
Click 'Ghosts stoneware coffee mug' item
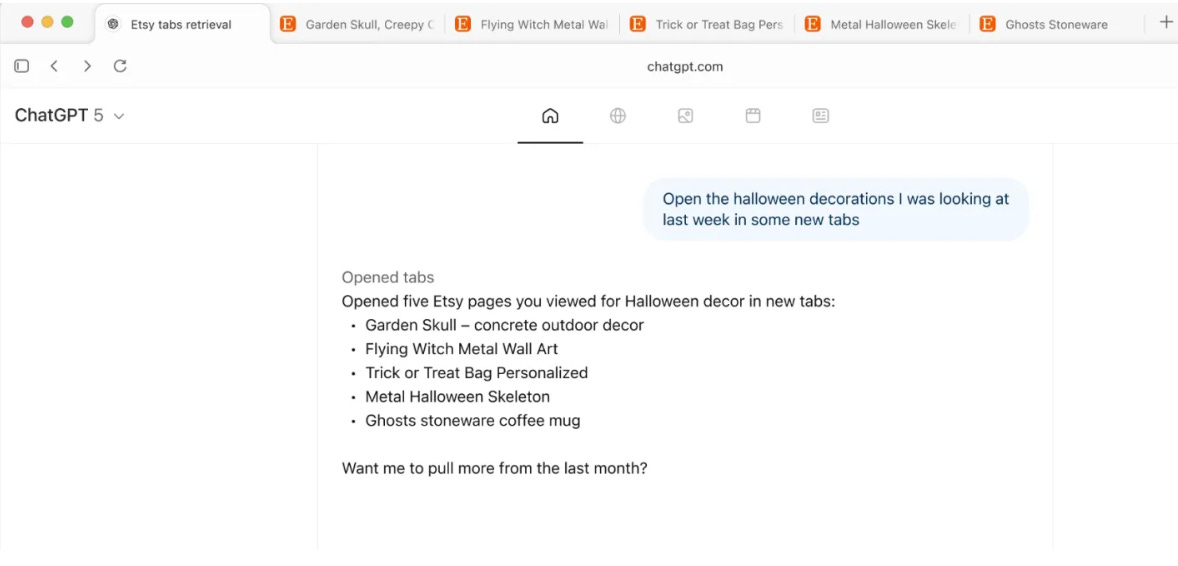tap(473, 421)
